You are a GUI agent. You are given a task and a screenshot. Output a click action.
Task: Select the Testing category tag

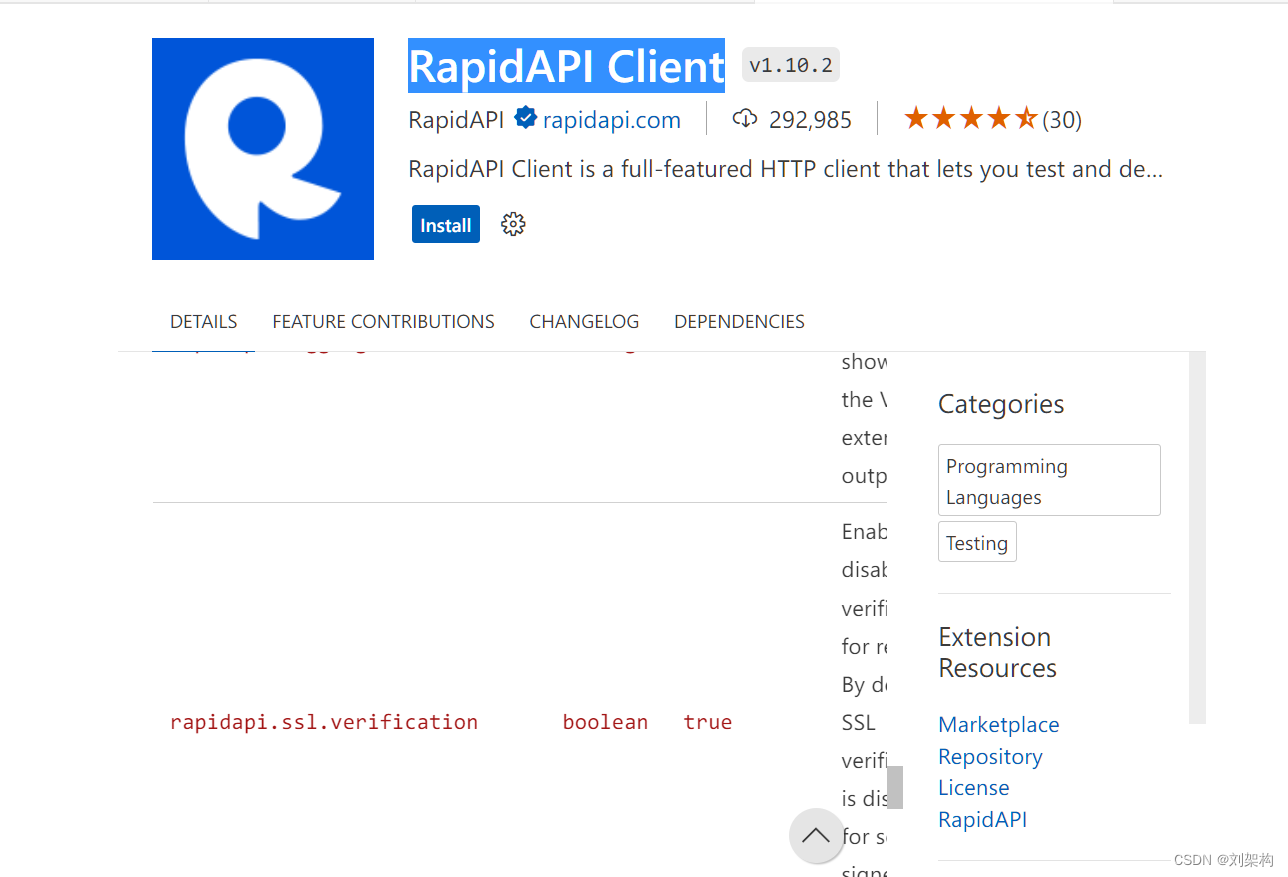[977, 542]
